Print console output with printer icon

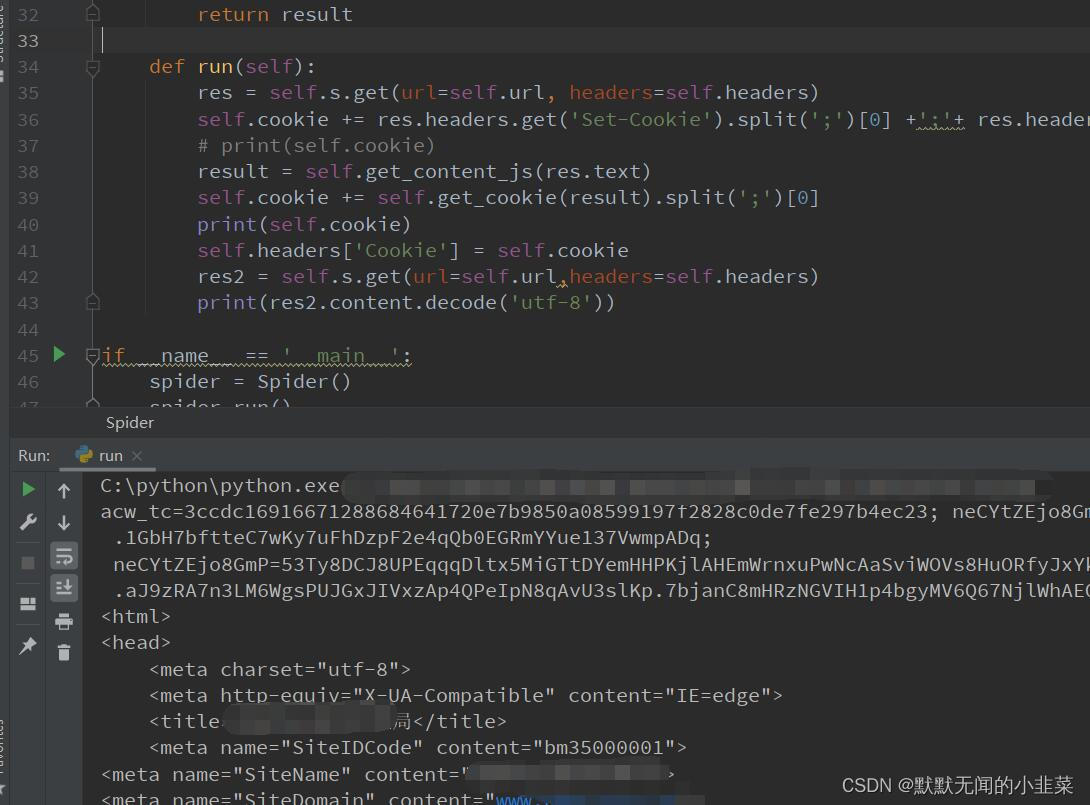pos(64,621)
